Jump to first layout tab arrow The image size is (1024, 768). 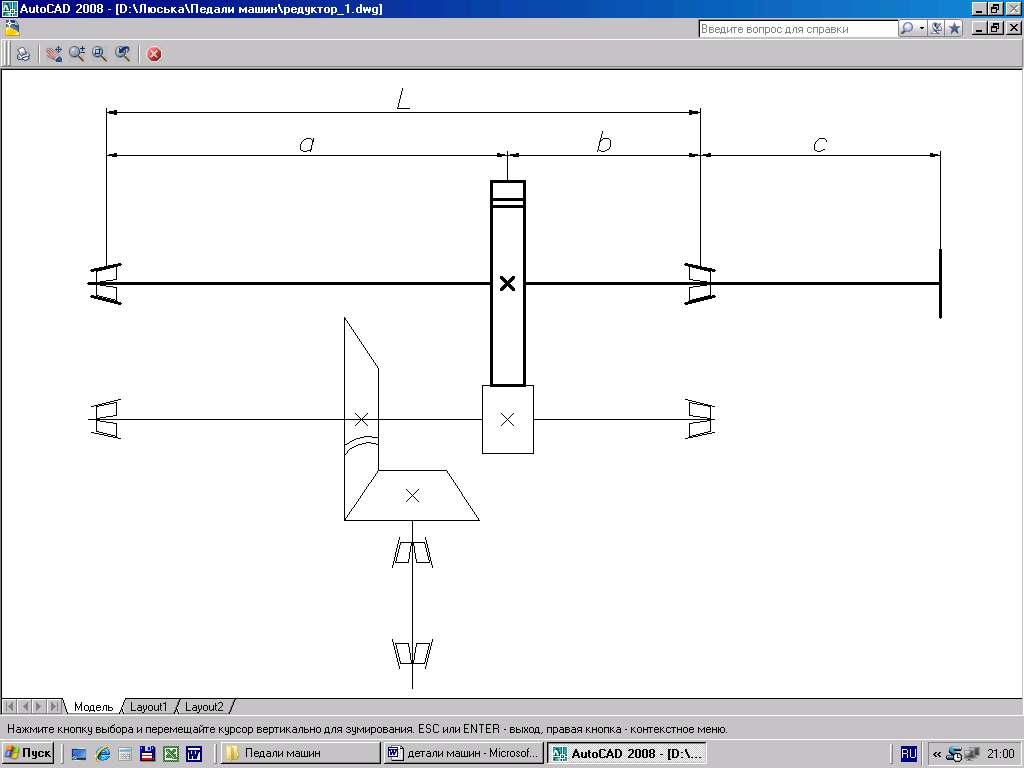click(x=10, y=707)
